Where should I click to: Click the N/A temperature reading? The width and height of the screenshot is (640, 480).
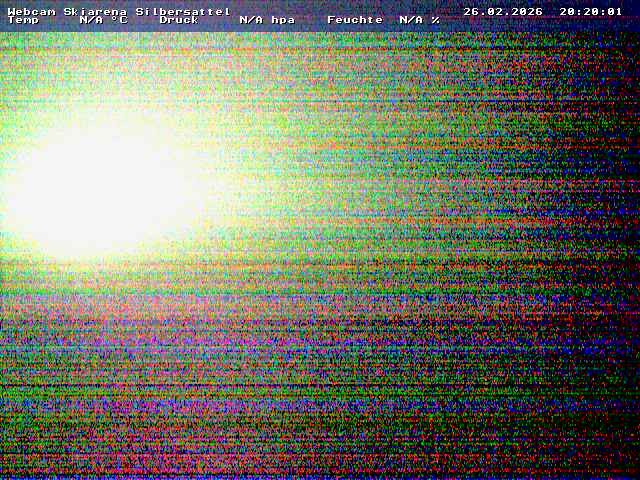click(91, 20)
